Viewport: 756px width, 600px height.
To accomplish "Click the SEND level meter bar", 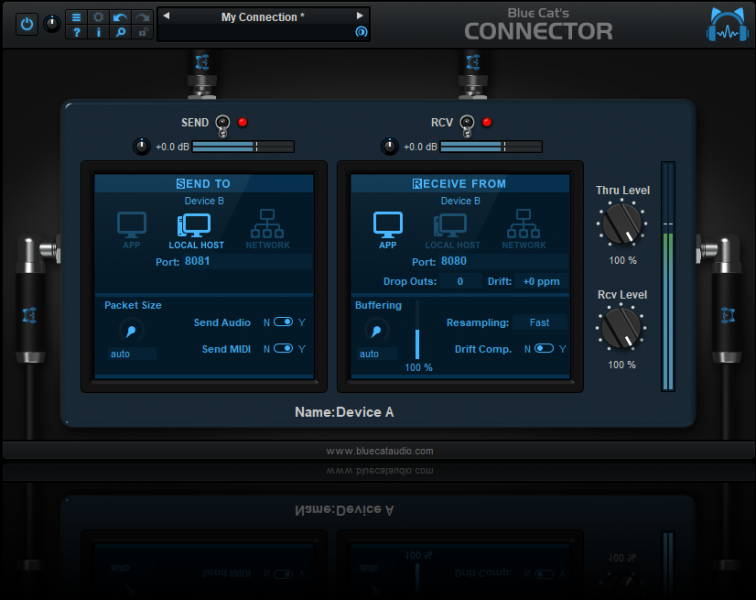I will [x=243, y=147].
